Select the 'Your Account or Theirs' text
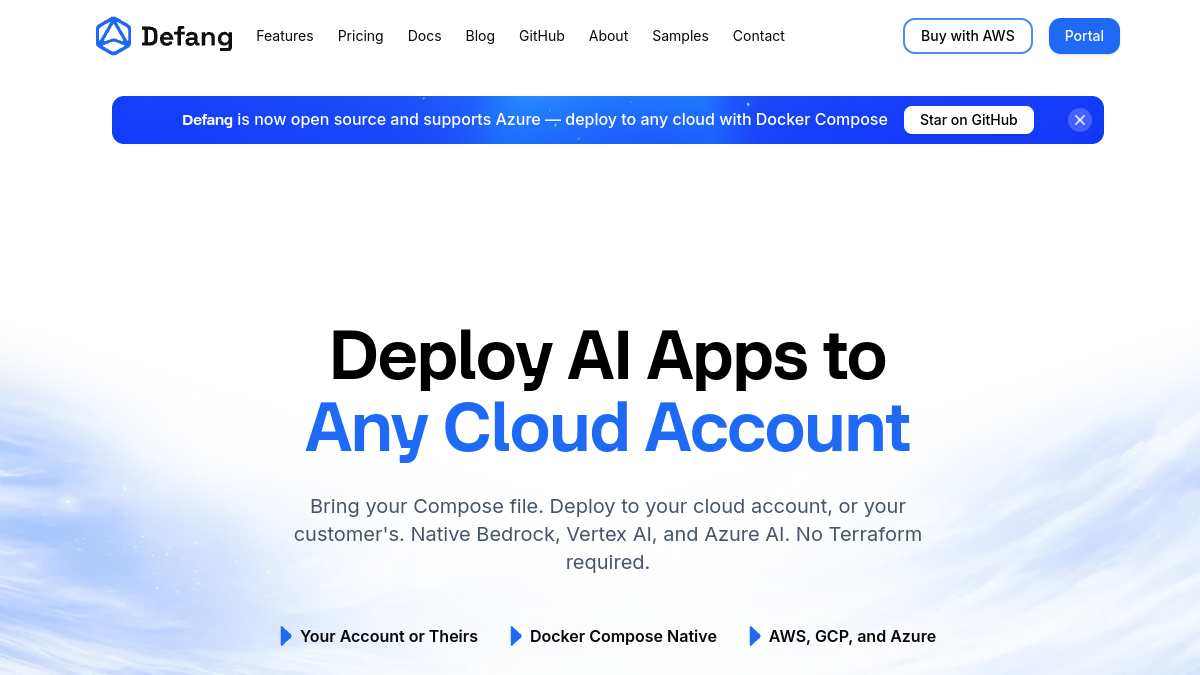Screen dimensions: 1200x675 (389, 636)
